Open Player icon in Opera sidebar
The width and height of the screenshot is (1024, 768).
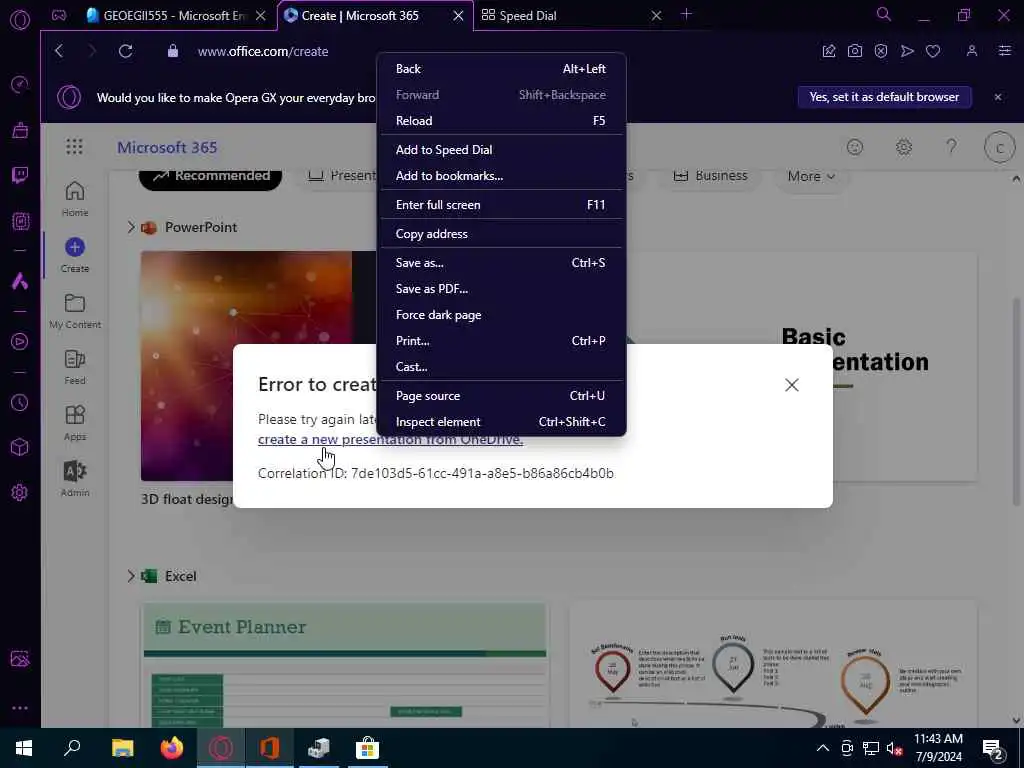20,342
